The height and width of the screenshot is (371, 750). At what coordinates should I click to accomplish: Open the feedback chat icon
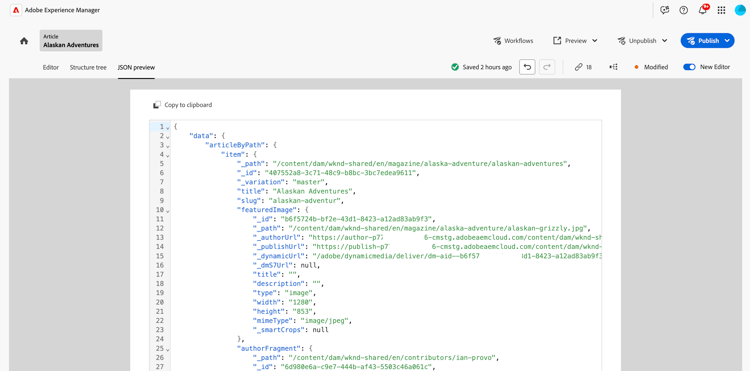click(664, 10)
